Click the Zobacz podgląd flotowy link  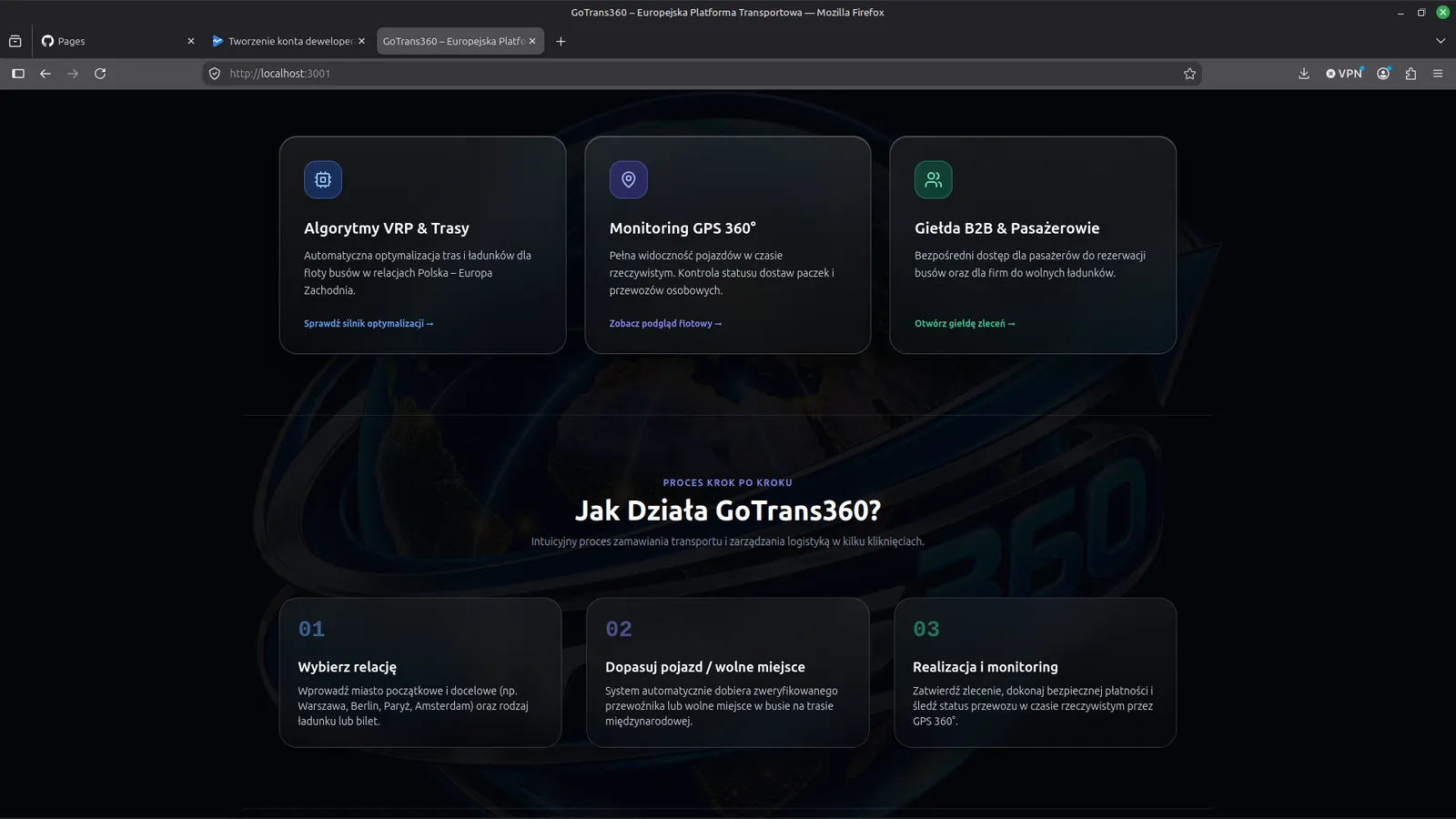665,324
